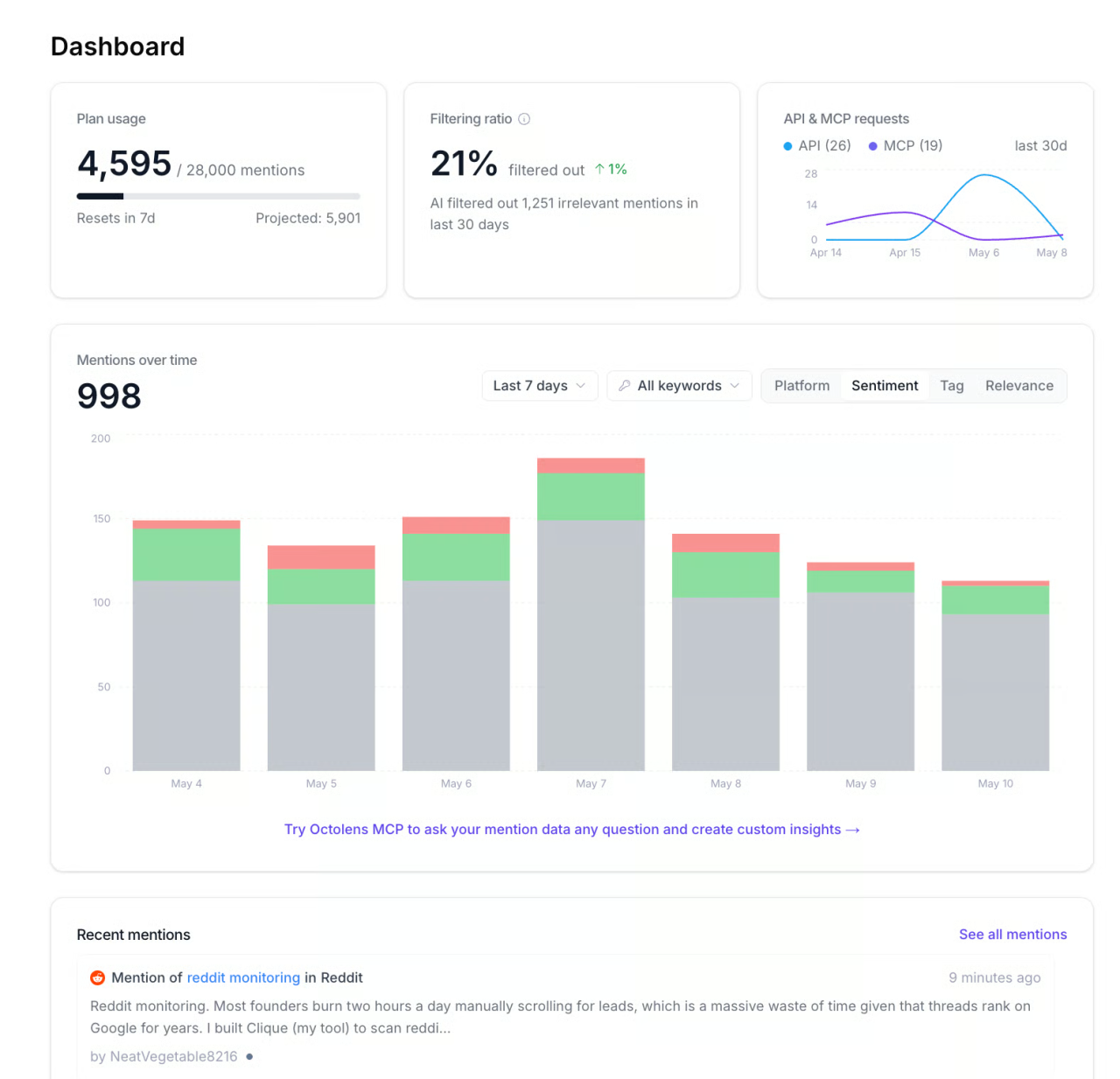Switch to the Platform tab
The height and width of the screenshot is (1079, 1120).
(801, 386)
